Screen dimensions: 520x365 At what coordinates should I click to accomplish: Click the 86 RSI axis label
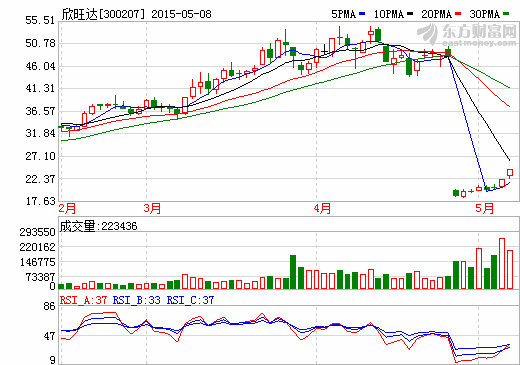pyautogui.click(x=49, y=306)
